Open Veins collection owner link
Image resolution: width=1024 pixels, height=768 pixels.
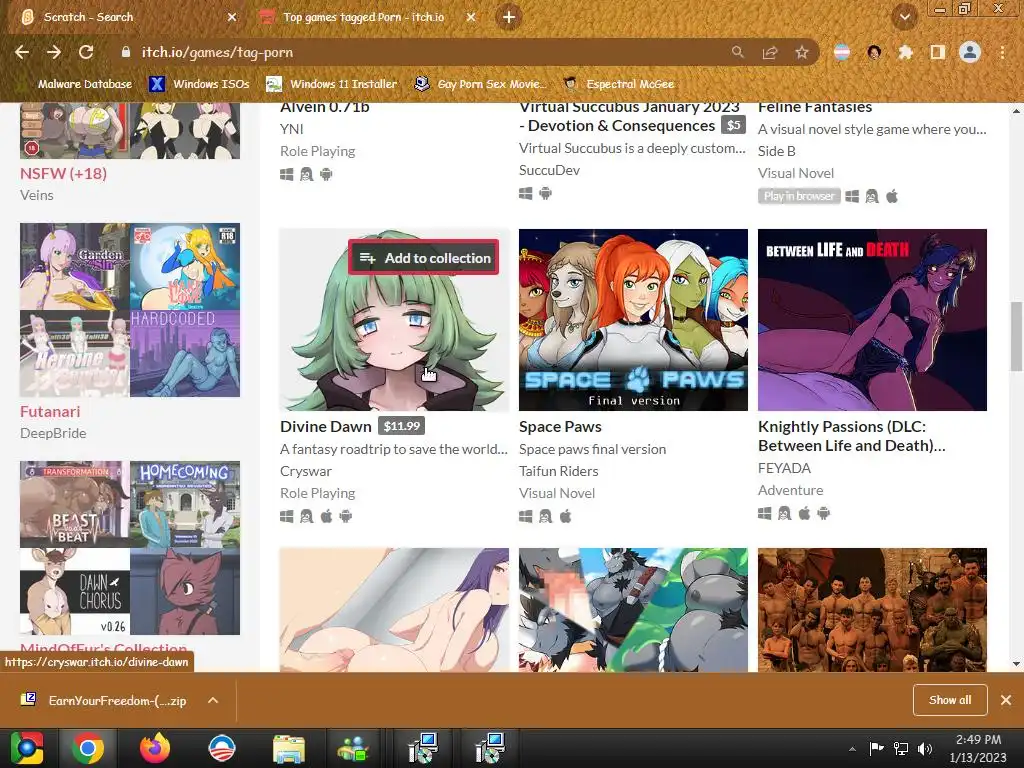pos(37,195)
